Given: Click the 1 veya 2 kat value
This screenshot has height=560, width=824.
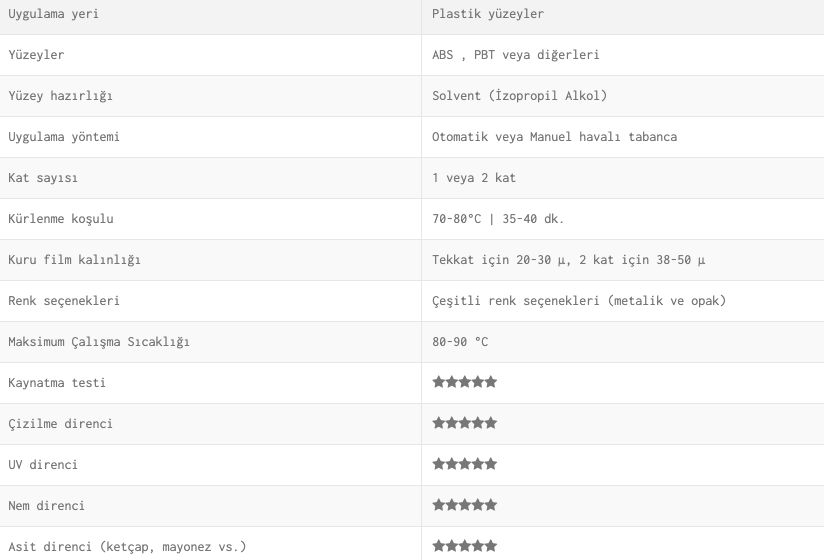Looking at the screenshot, I should pos(474,178).
